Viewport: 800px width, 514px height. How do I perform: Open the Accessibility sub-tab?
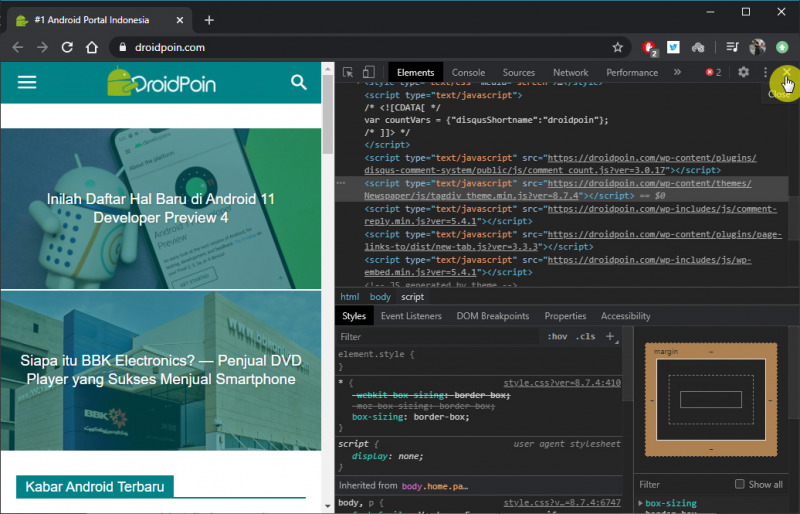[x=626, y=316]
